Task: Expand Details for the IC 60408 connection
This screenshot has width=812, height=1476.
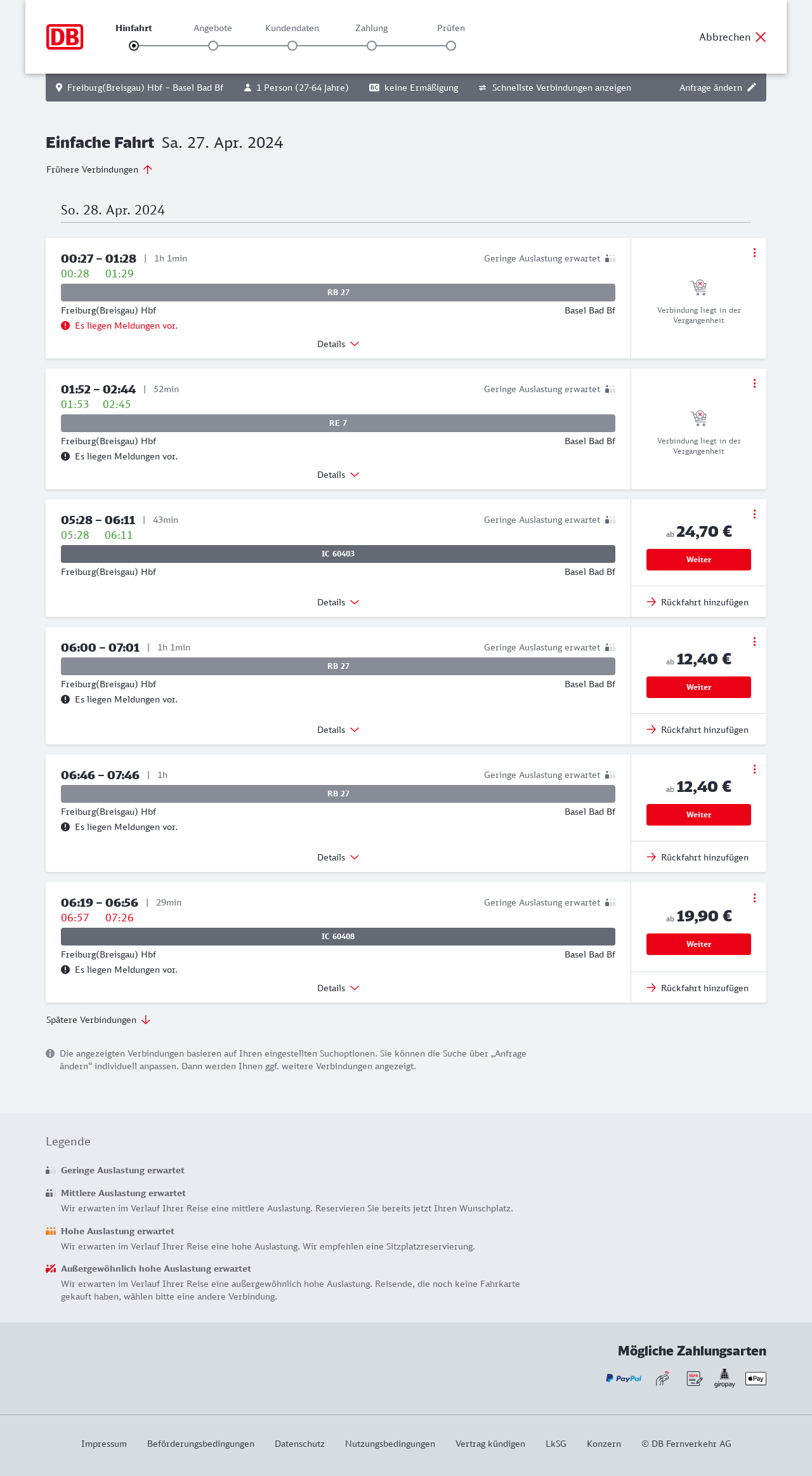Action: (338, 988)
